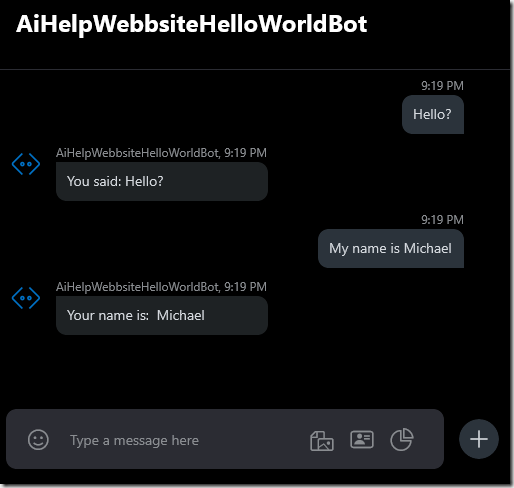This screenshot has width=514, height=488.
Task: Select the "You said: Hello?" bot reply
Action: 162,181
